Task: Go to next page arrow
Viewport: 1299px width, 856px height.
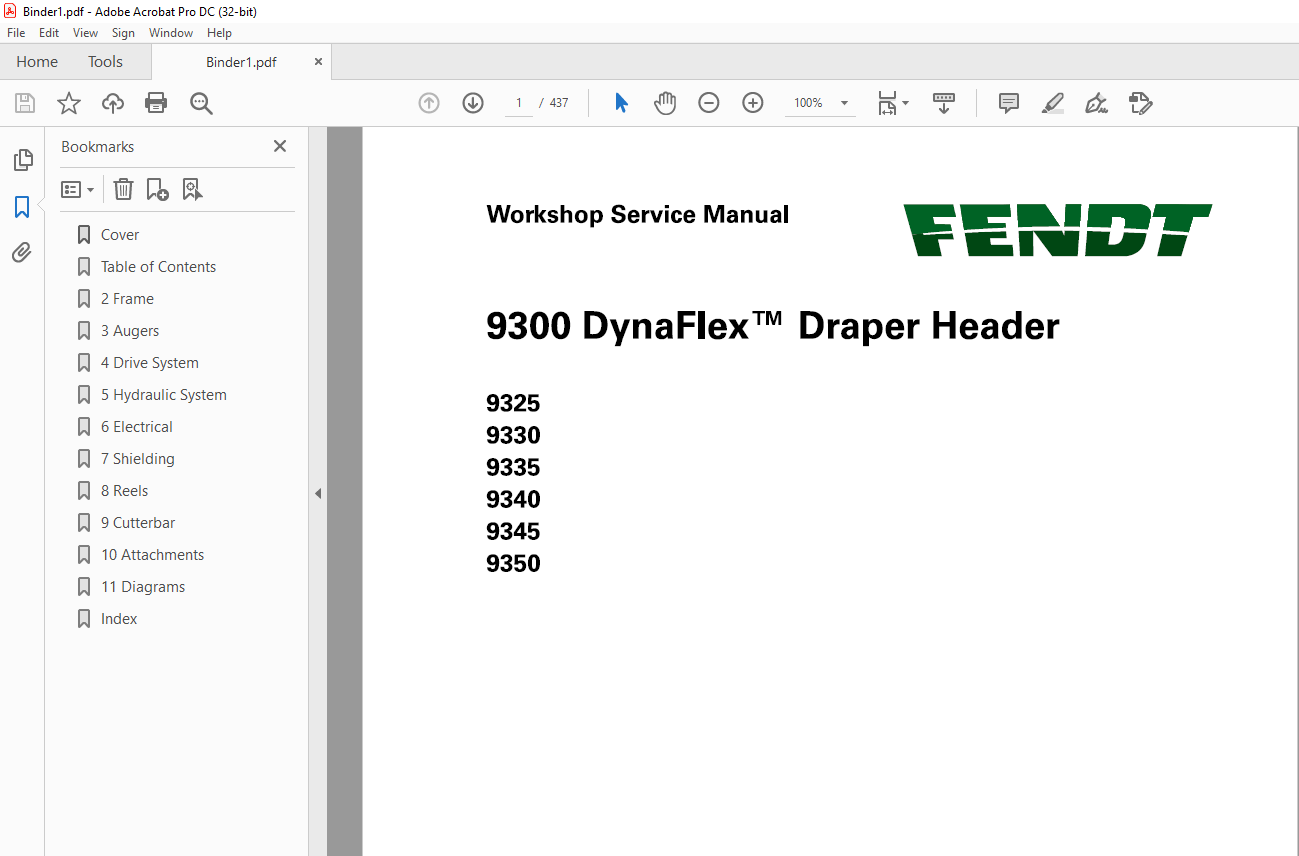Action: click(473, 103)
